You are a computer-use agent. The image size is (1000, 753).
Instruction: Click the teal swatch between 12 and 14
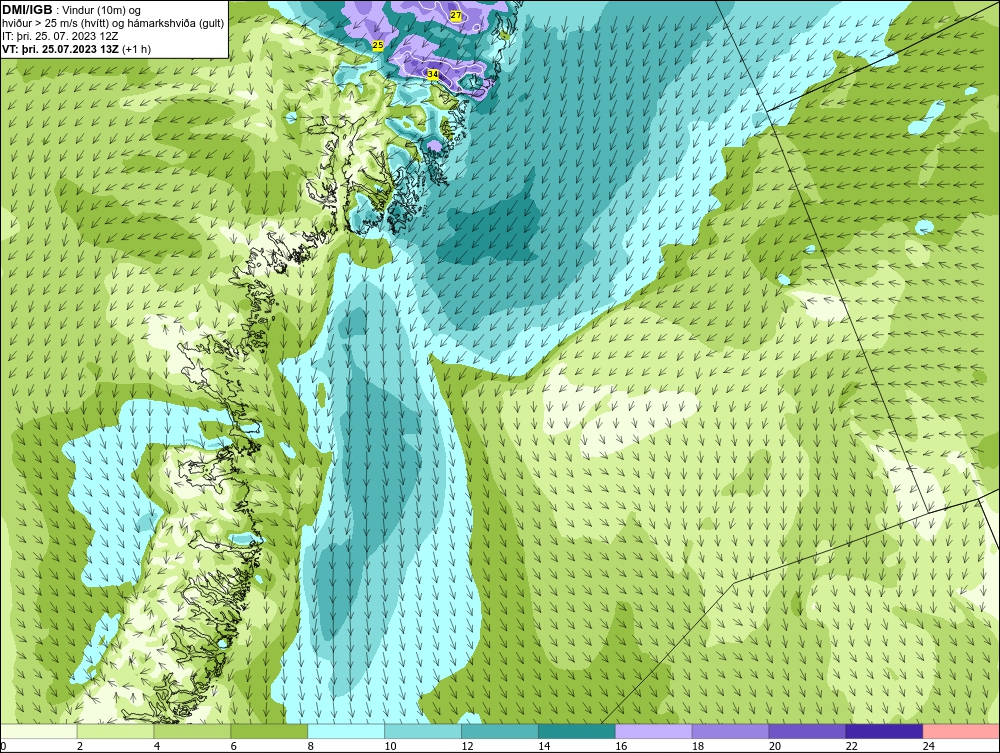(x=500, y=731)
